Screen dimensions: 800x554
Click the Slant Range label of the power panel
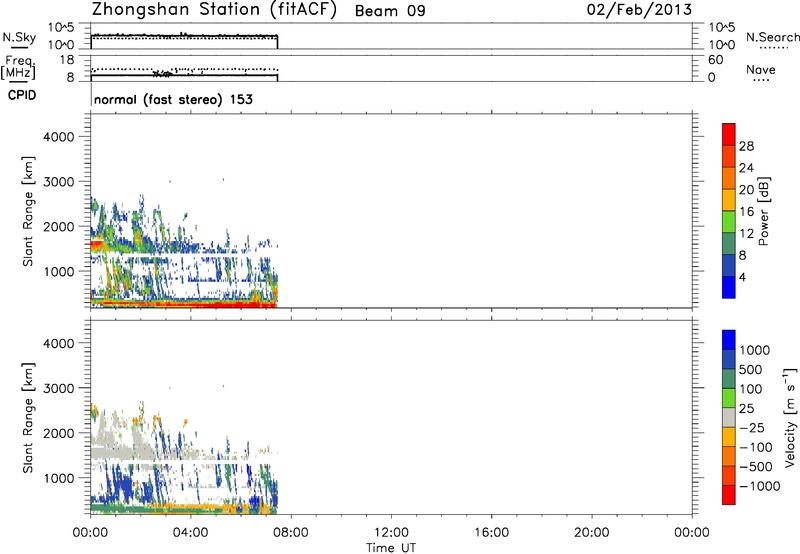tap(28, 211)
